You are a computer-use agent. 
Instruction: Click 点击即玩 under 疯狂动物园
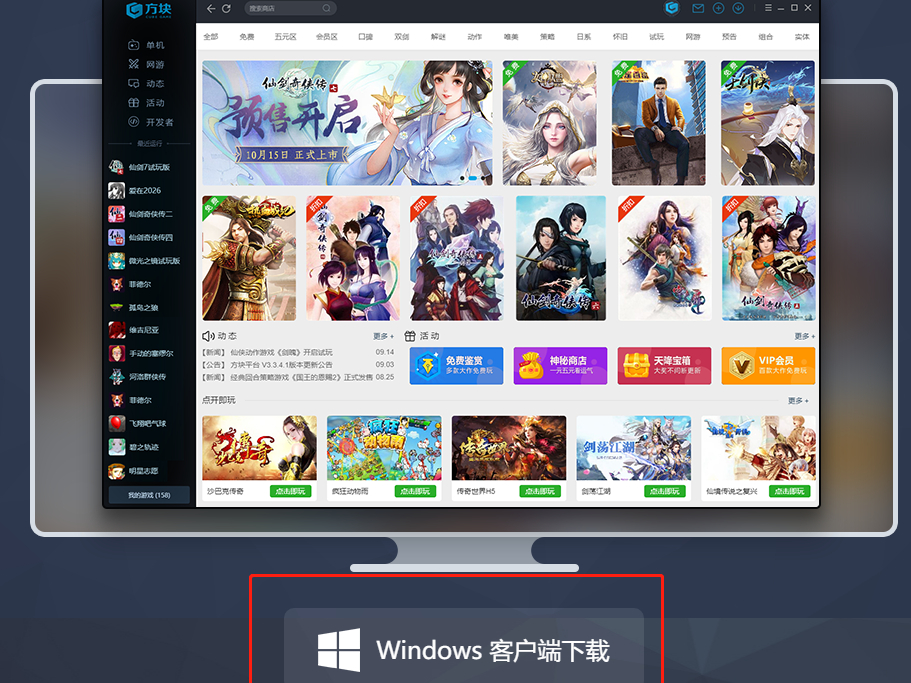(x=415, y=491)
